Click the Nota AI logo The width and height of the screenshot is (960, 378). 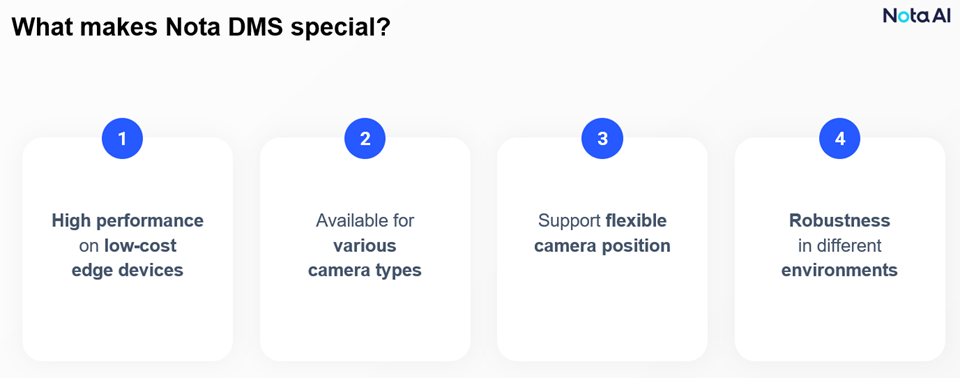click(x=916, y=15)
